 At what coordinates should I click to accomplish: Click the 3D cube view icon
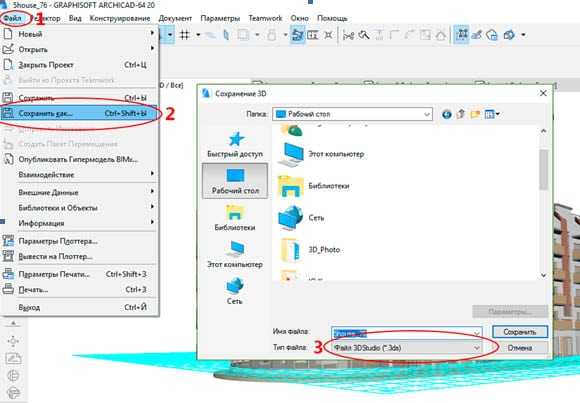pos(509,35)
